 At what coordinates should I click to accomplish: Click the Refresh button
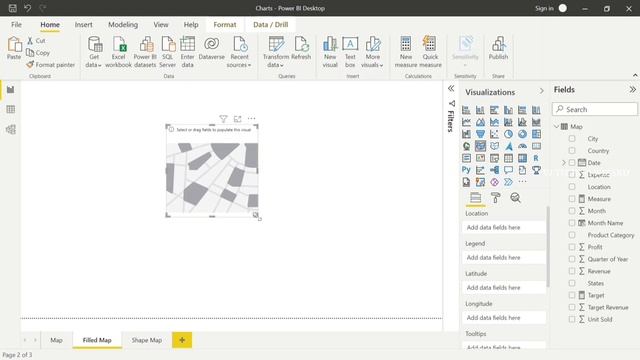pyautogui.click(x=301, y=49)
